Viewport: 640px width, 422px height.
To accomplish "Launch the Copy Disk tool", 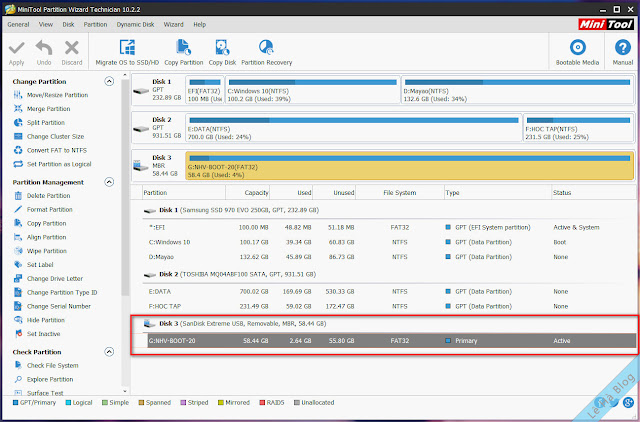I will [x=222, y=52].
